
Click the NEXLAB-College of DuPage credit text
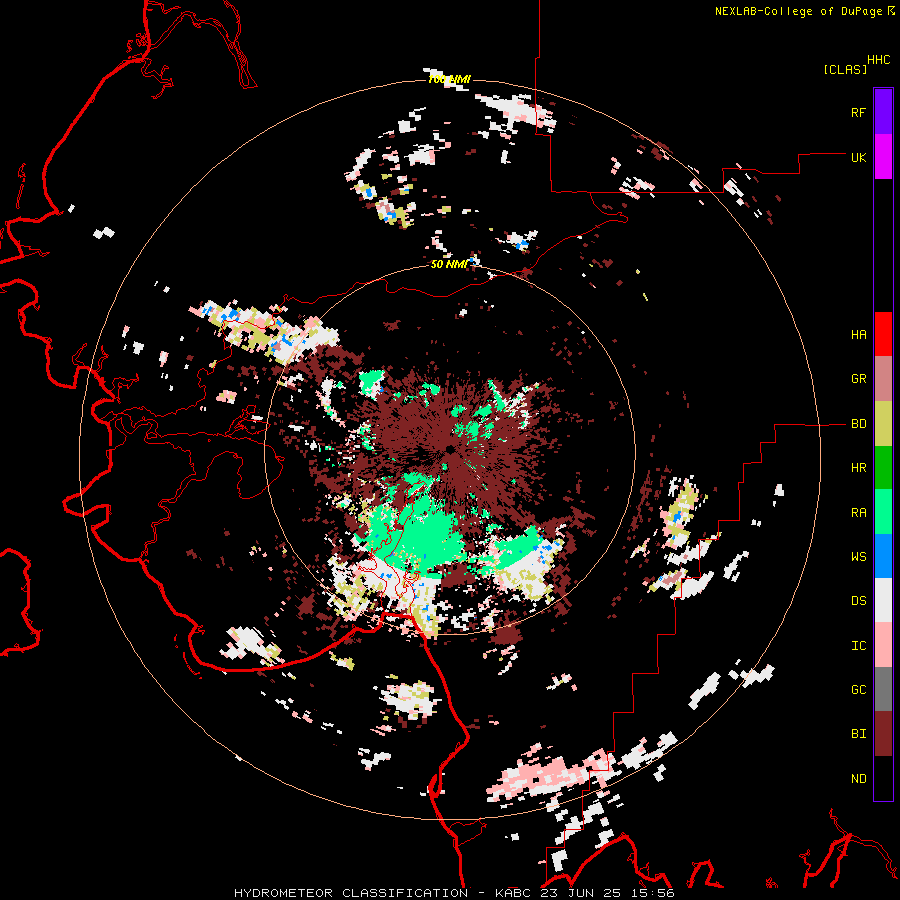point(798,11)
